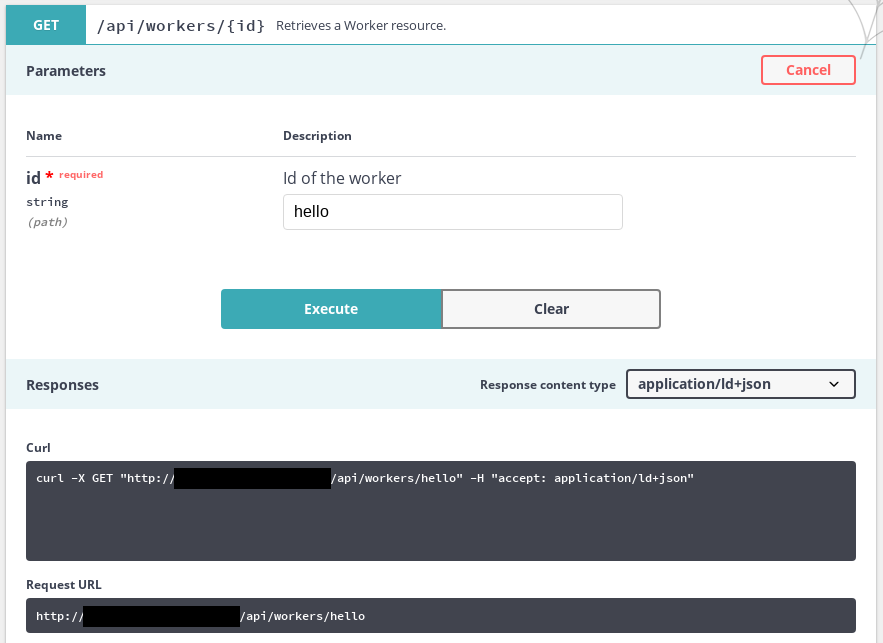Click the Responses section heading
This screenshot has height=643, width=883.
pyautogui.click(x=63, y=385)
